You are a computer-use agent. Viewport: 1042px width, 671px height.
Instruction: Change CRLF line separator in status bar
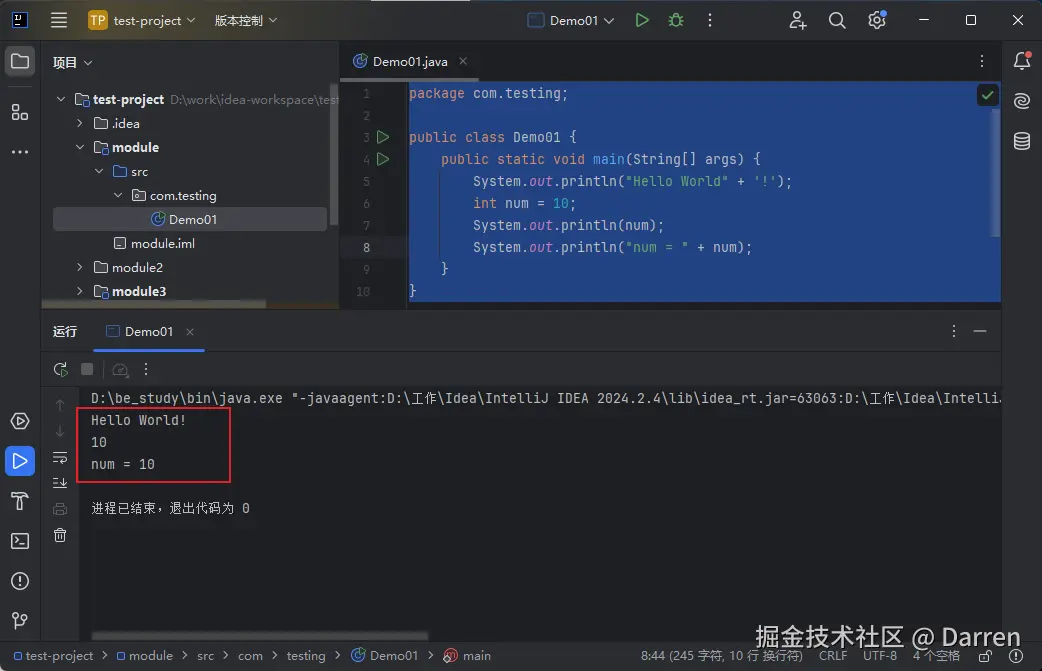(x=833, y=656)
